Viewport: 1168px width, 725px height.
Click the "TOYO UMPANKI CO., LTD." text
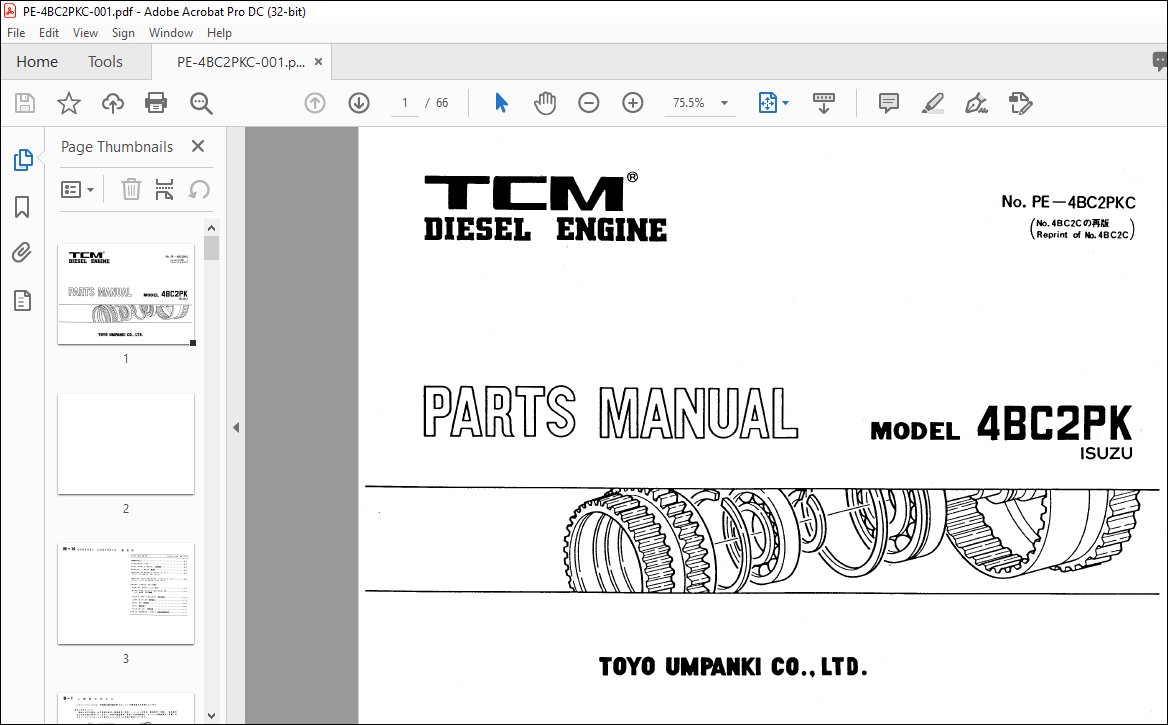[x=733, y=667]
